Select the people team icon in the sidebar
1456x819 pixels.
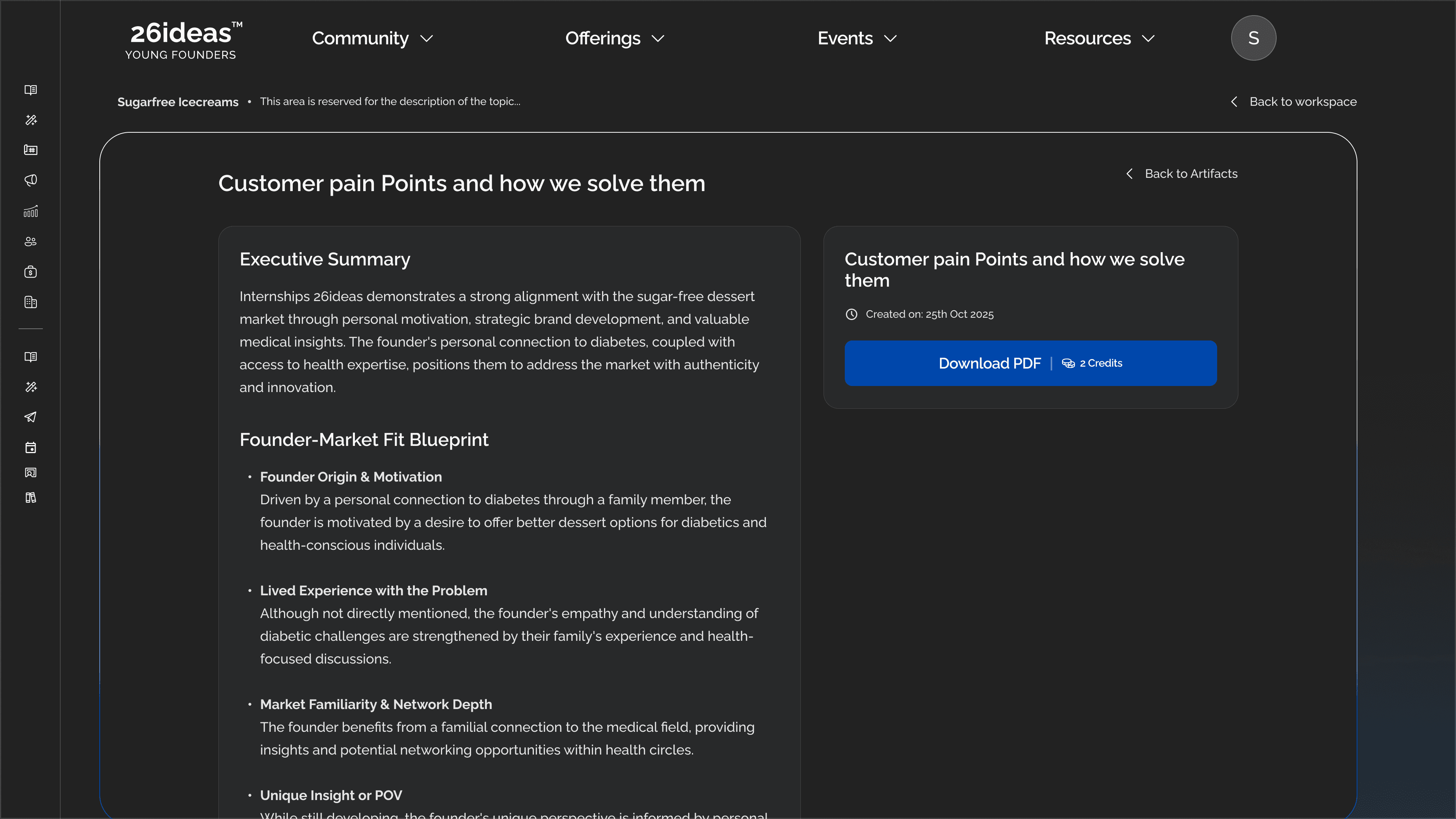(x=30, y=242)
